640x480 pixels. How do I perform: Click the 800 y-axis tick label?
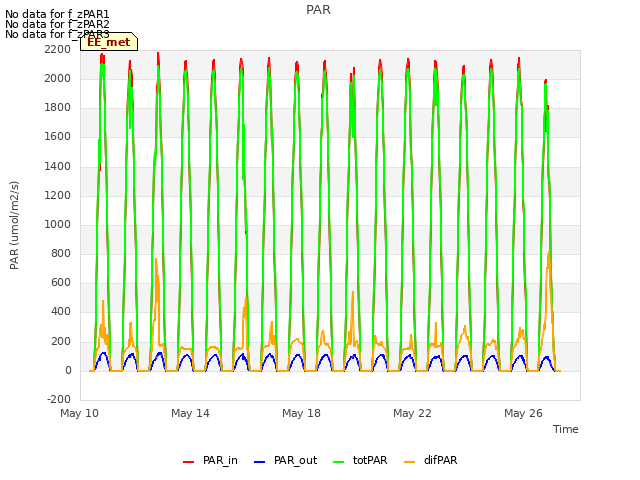tap(61, 253)
